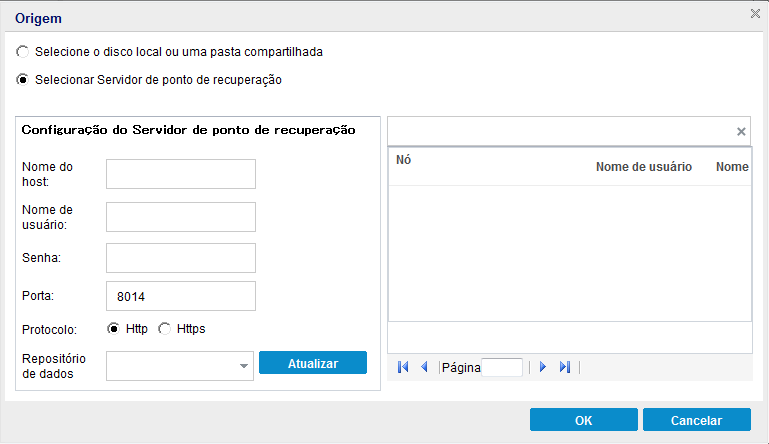Edit the Porta field showing 8014
Image resolution: width=769 pixels, height=444 pixels.
pyautogui.click(x=181, y=296)
